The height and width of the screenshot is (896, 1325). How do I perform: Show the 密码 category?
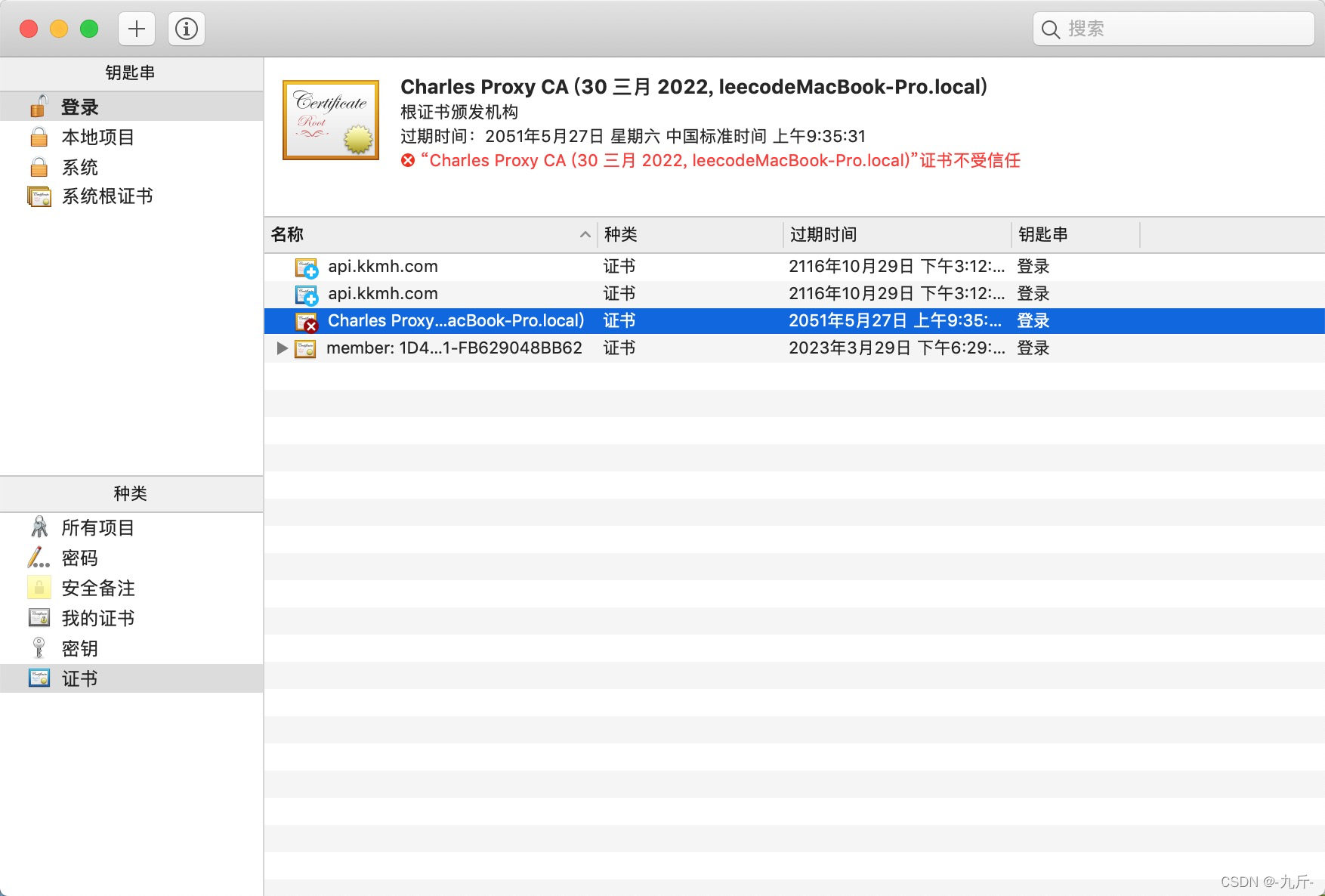click(x=131, y=558)
